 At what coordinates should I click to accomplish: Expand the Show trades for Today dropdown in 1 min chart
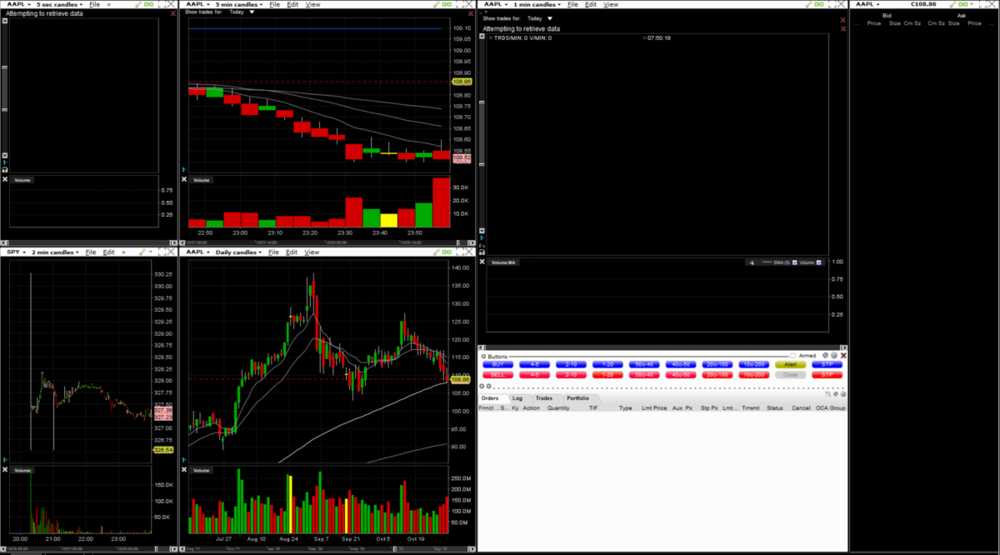click(549, 18)
